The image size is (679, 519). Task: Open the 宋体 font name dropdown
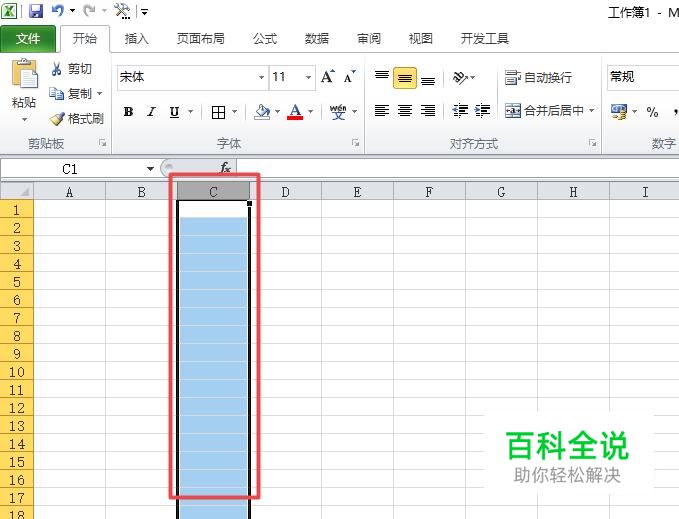[261, 77]
